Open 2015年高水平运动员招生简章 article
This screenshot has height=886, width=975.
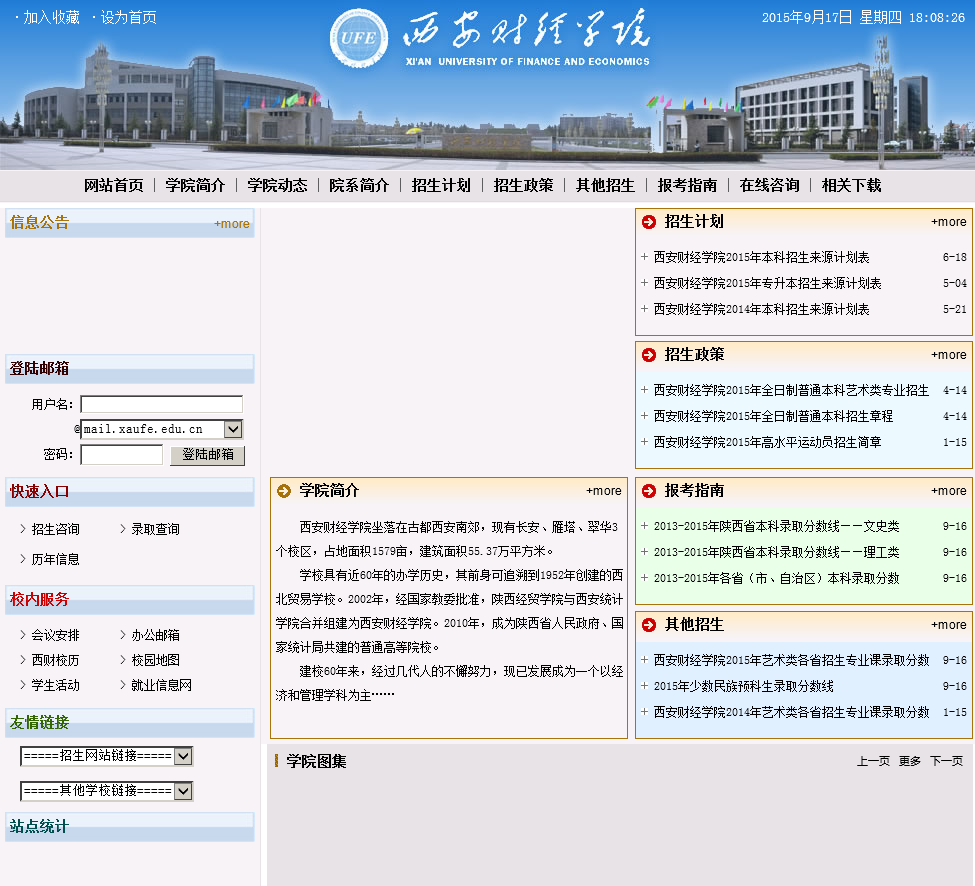pos(767,443)
